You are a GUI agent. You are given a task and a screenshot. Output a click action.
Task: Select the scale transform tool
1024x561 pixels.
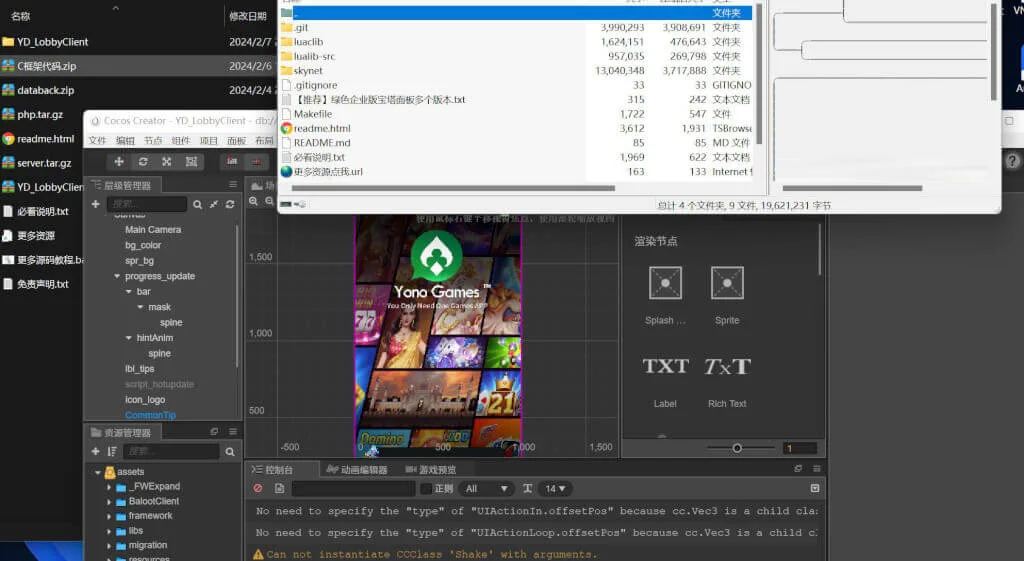pos(166,162)
